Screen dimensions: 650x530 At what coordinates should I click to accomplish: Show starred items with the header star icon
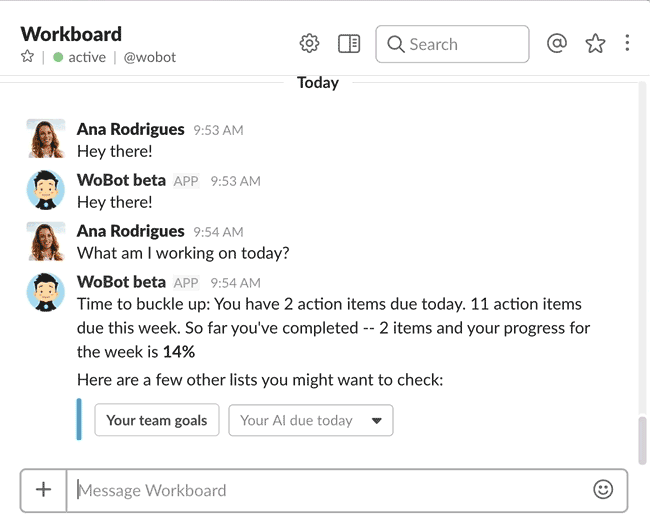click(x=595, y=44)
